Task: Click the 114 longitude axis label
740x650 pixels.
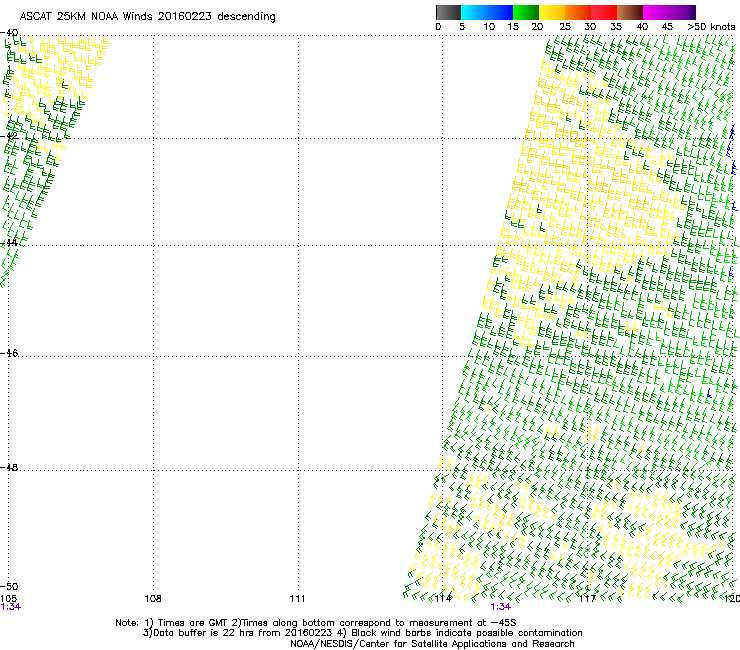Action: (x=443, y=599)
